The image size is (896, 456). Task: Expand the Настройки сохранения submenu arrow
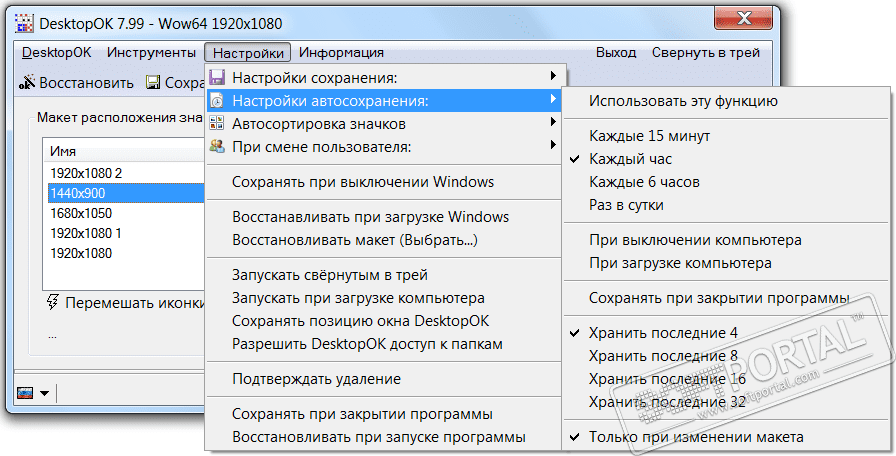553,77
